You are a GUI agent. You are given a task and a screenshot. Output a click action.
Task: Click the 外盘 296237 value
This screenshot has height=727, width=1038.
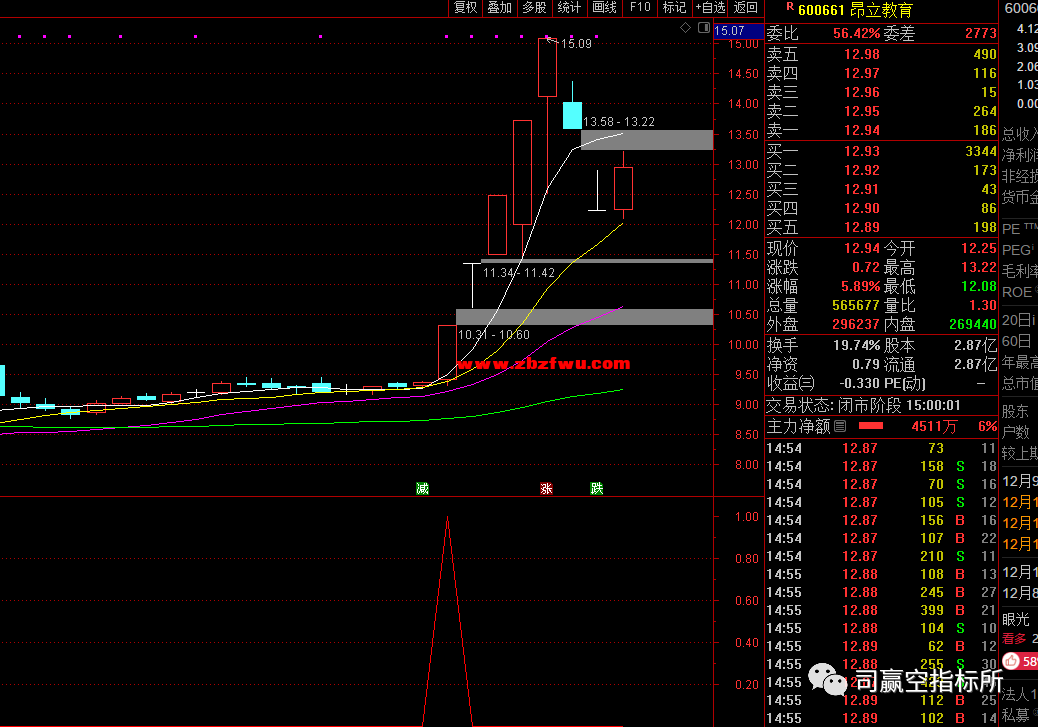click(x=856, y=324)
